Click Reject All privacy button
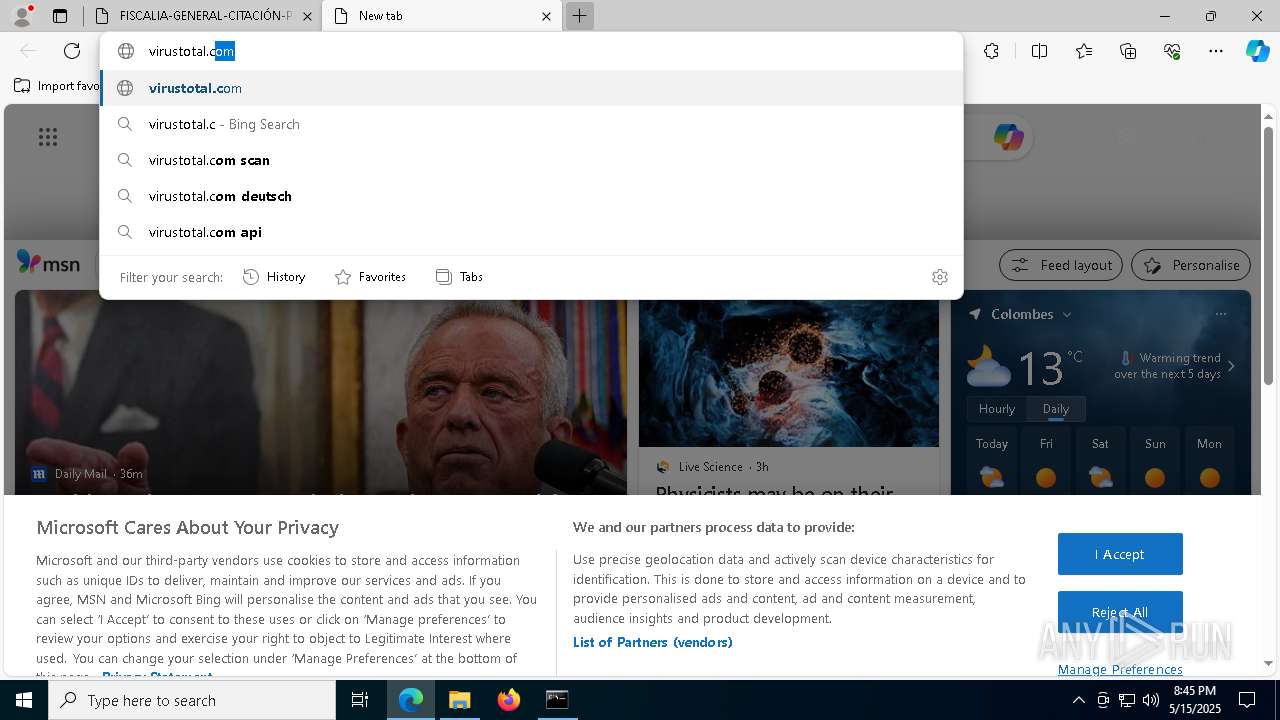The image size is (1280, 720). pyautogui.click(x=1120, y=612)
